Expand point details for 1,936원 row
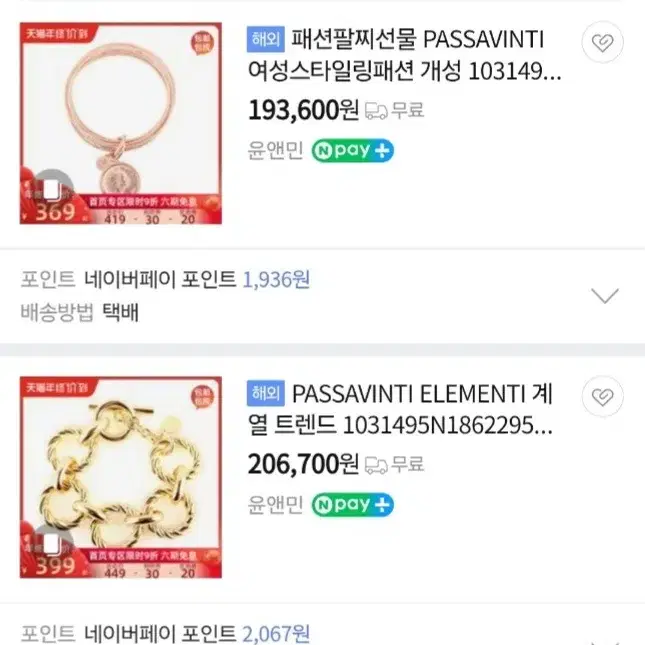Screen dimensions: 645x645 click(605, 295)
